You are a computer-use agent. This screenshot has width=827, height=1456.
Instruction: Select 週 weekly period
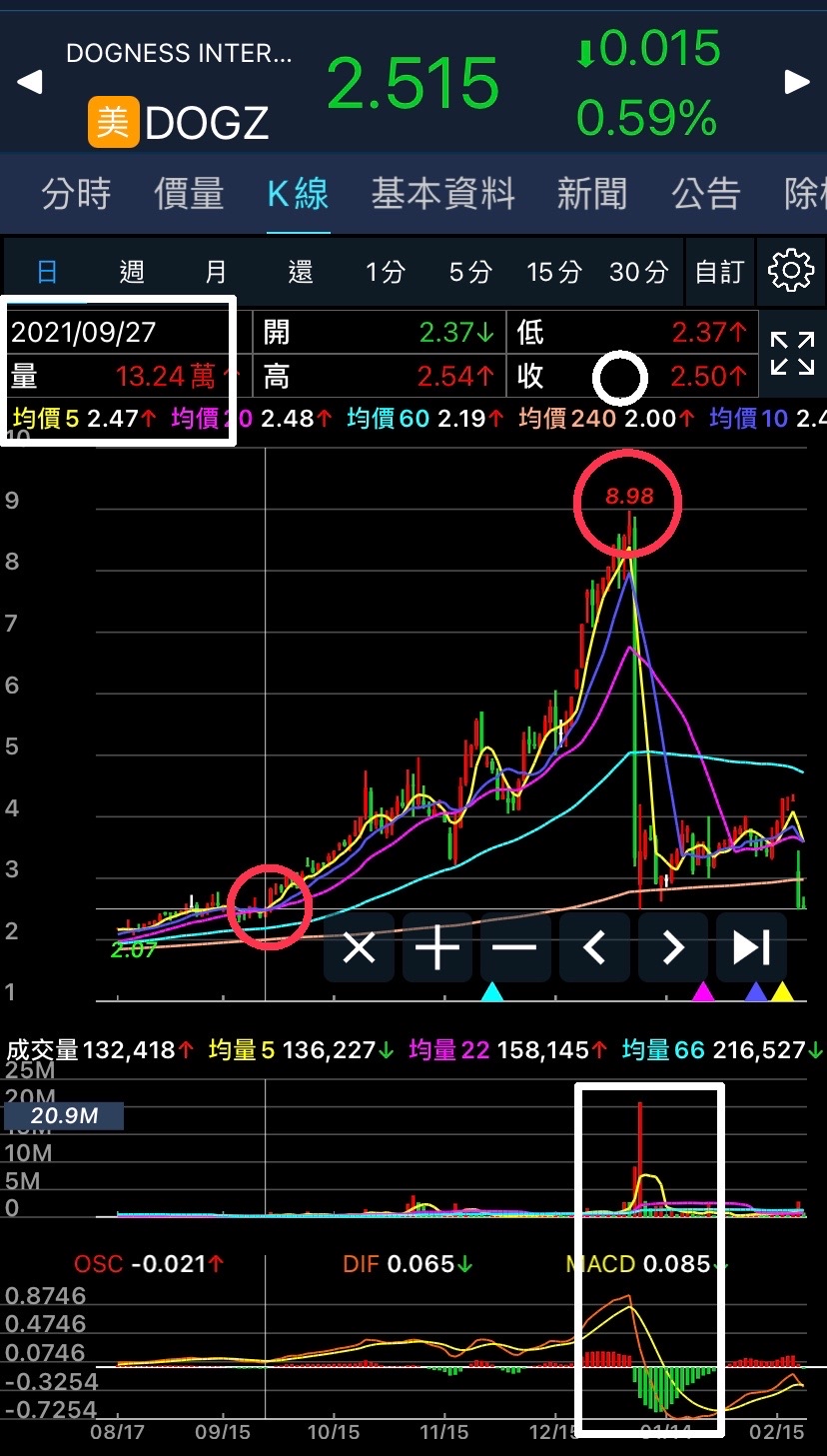pos(132,271)
